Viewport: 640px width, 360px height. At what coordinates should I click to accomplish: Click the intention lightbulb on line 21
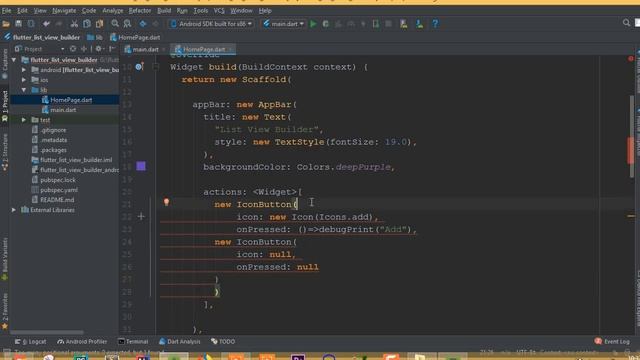166,202
